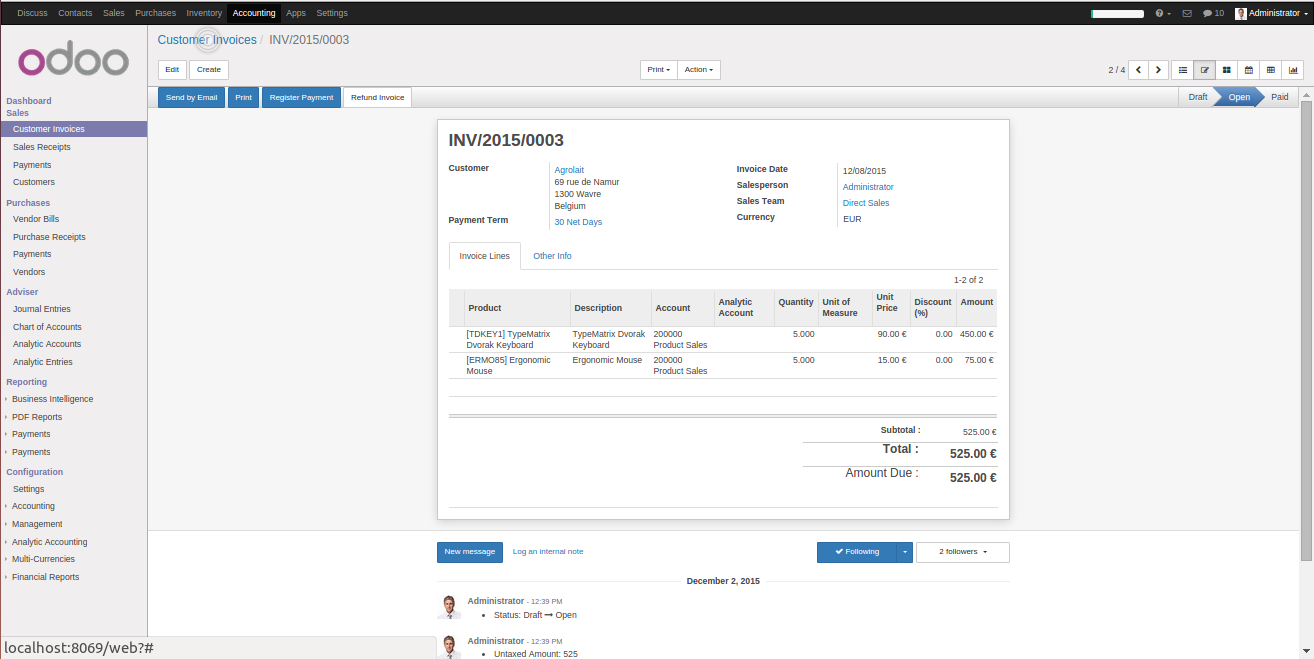The width and height of the screenshot is (1314, 659).
Task: Open the Direct Sales team link
Action: click(x=866, y=203)
